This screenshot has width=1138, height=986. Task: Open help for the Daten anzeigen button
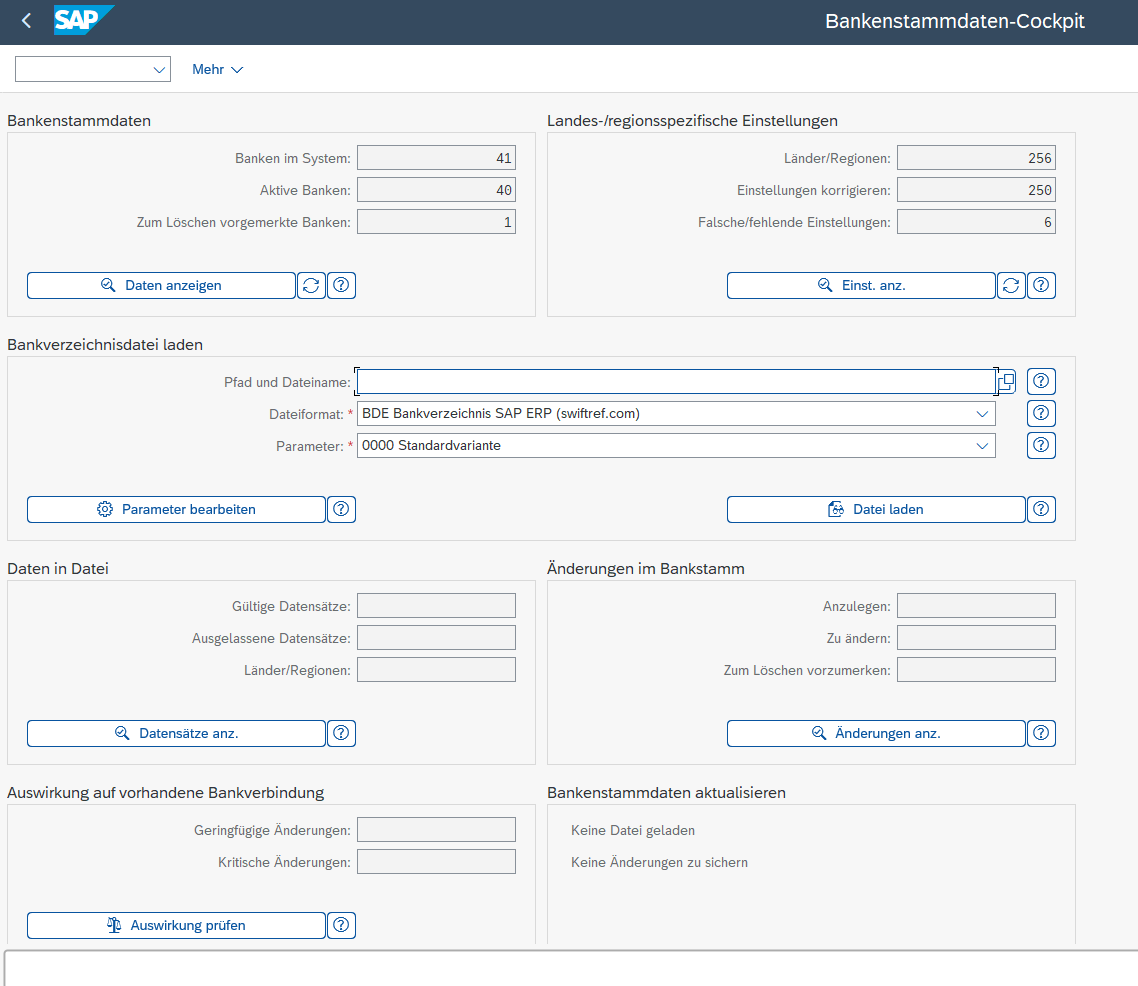(x=342, y=285)
